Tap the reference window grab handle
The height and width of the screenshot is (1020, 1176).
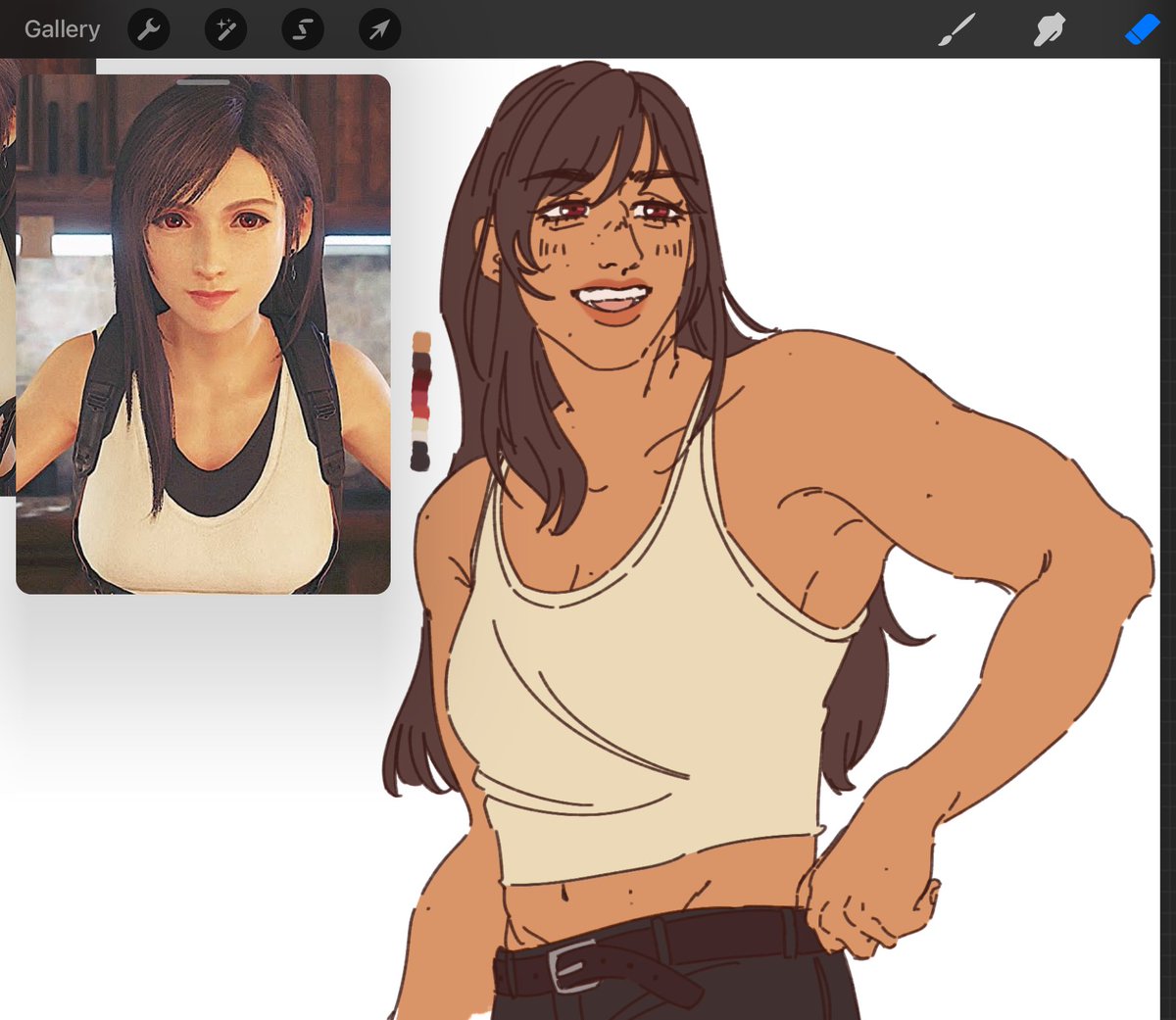(x=204, y=82)
